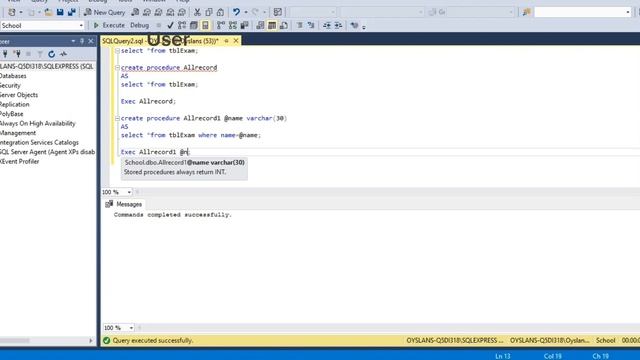Open a file with the folder icon
The image size is (640, 360).
pyautogui.click(x=48, y=12)
